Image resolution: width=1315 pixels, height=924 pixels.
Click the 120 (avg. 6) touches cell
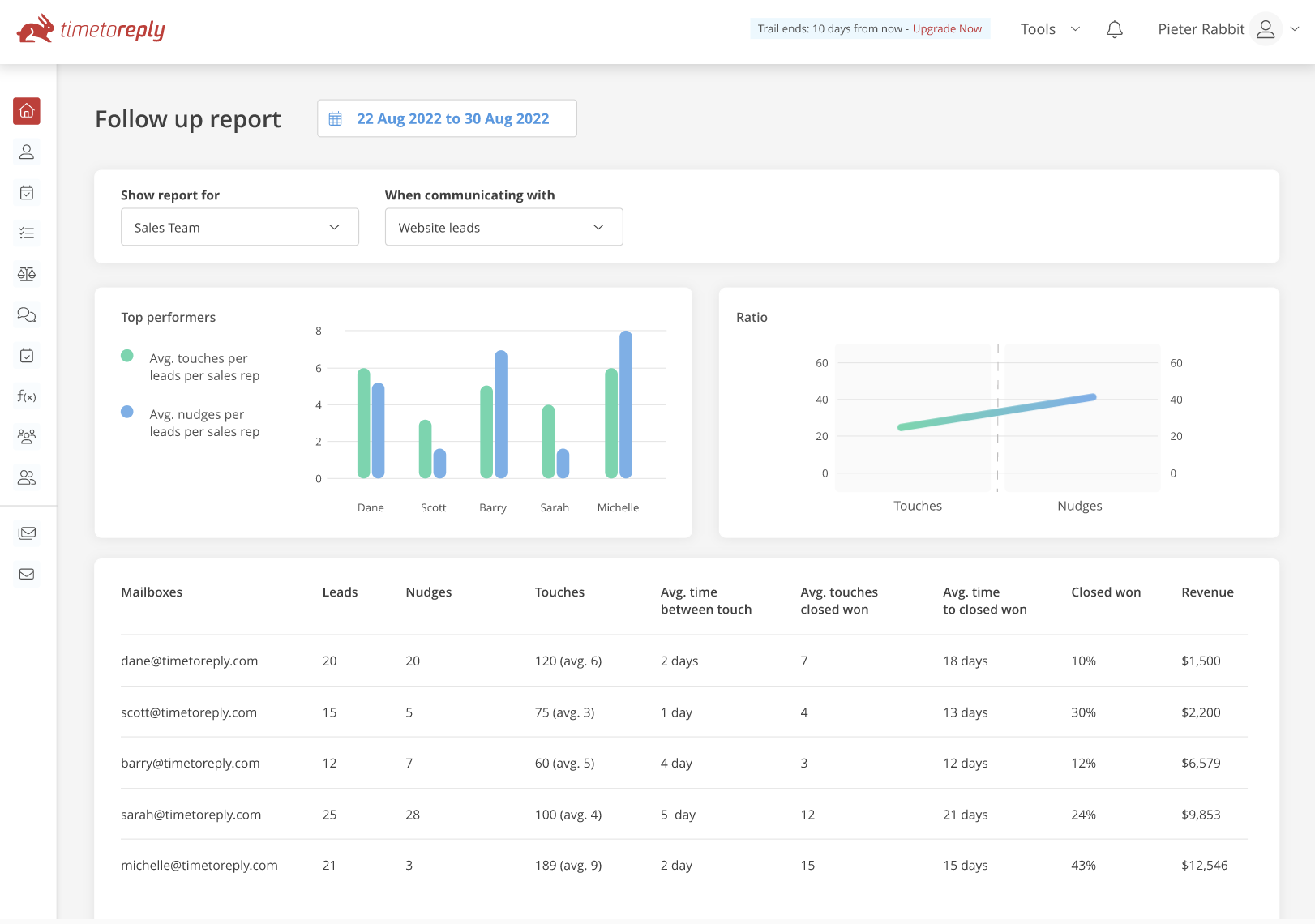point(568,661)
